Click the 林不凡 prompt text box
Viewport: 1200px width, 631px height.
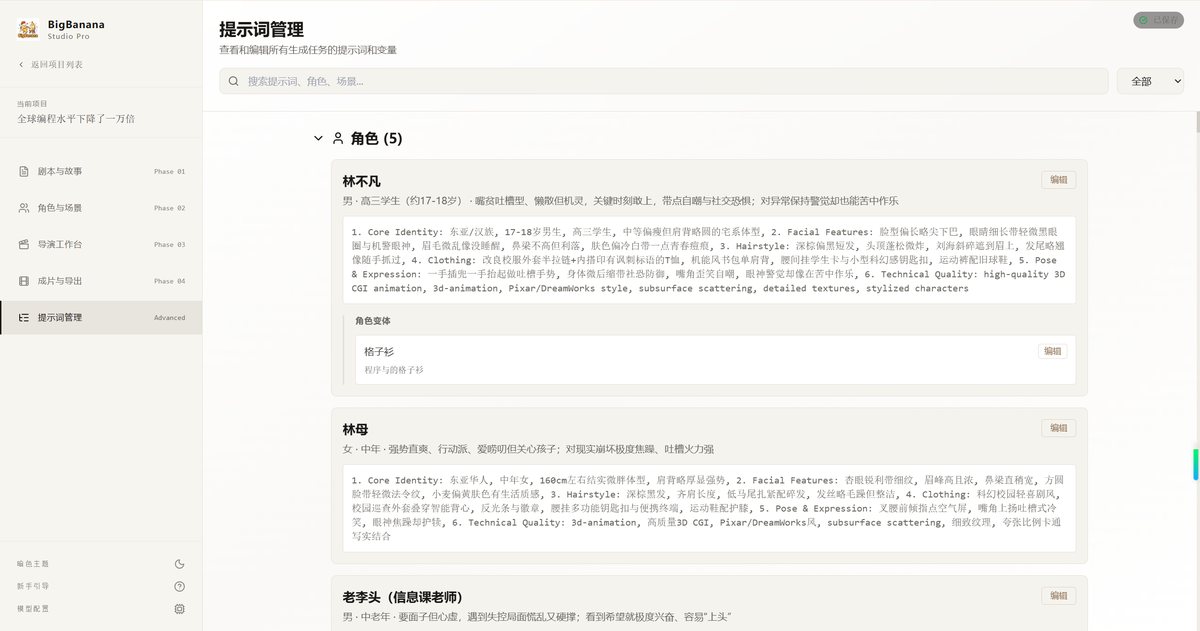[x=709, y=260]
